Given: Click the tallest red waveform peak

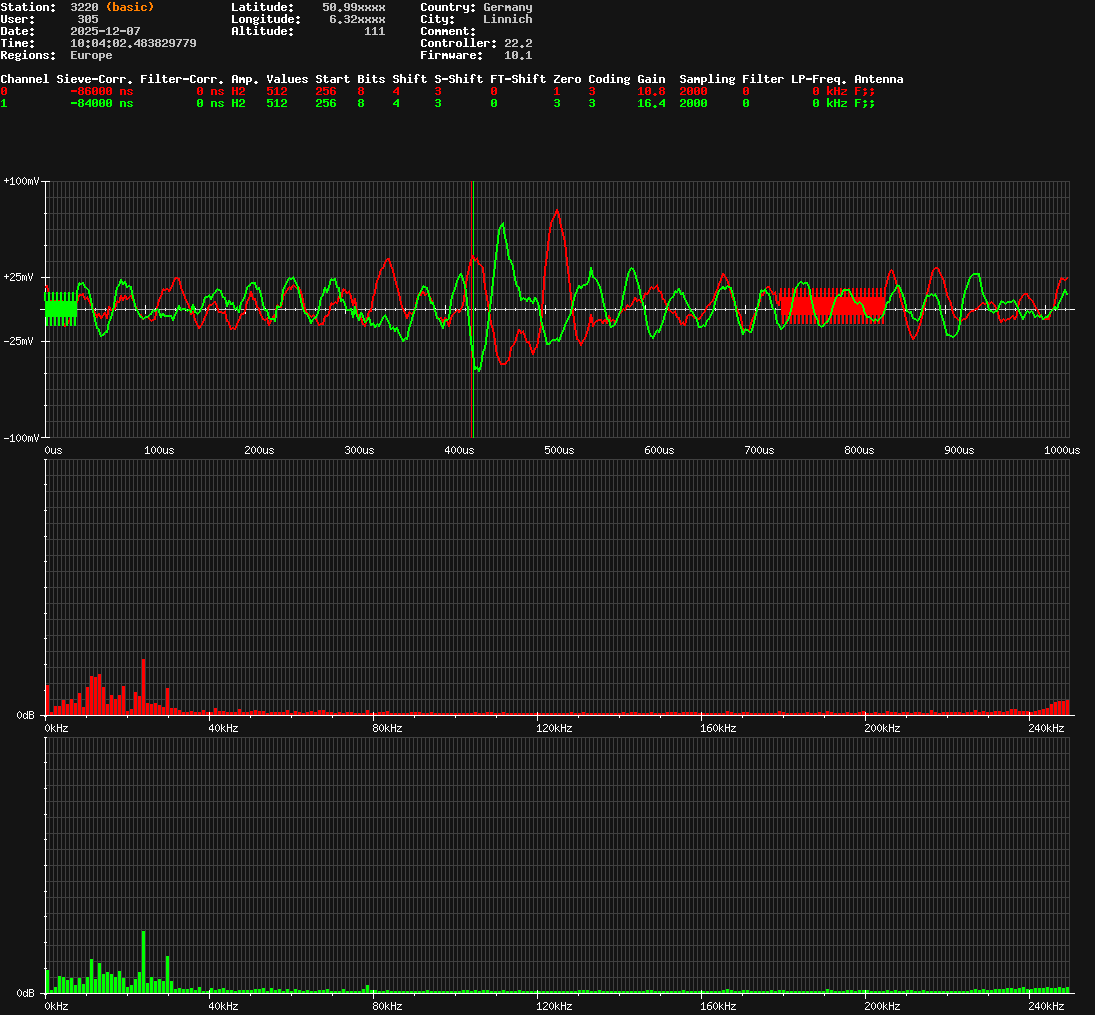Looking at the screenshot, I should click(557, 212).
